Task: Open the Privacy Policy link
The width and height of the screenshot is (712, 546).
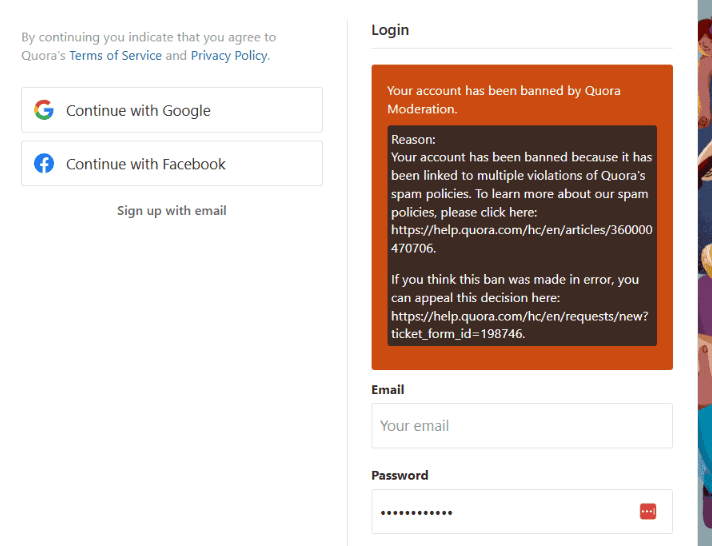Action: 229,55
